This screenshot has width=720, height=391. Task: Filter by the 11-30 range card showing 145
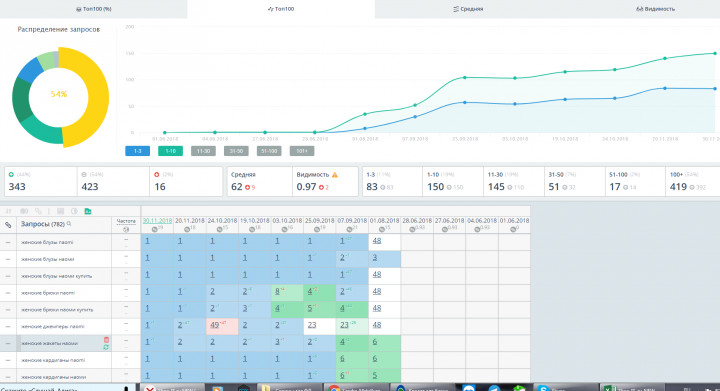pos(514,182)
